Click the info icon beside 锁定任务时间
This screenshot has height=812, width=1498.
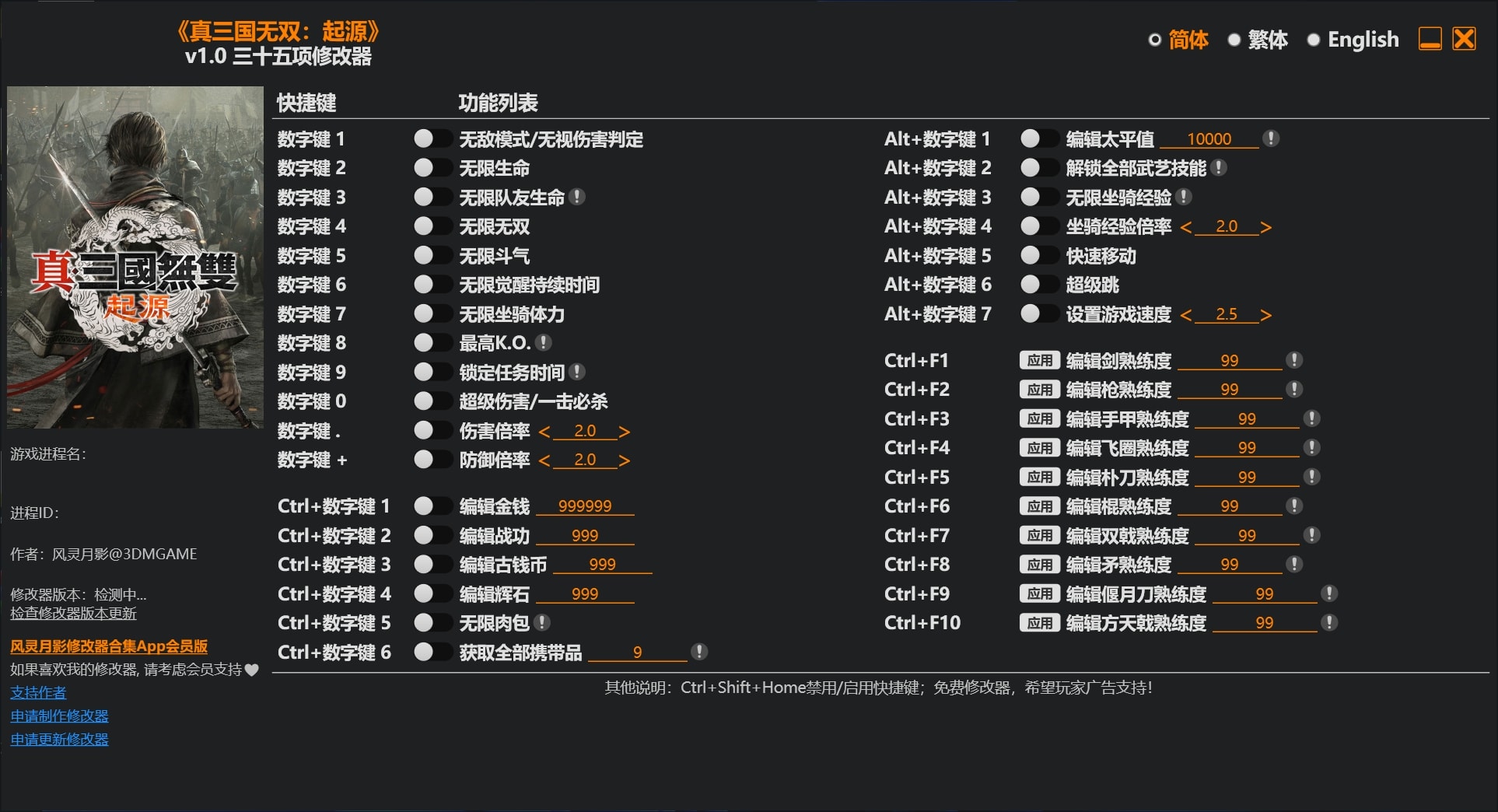576,372
